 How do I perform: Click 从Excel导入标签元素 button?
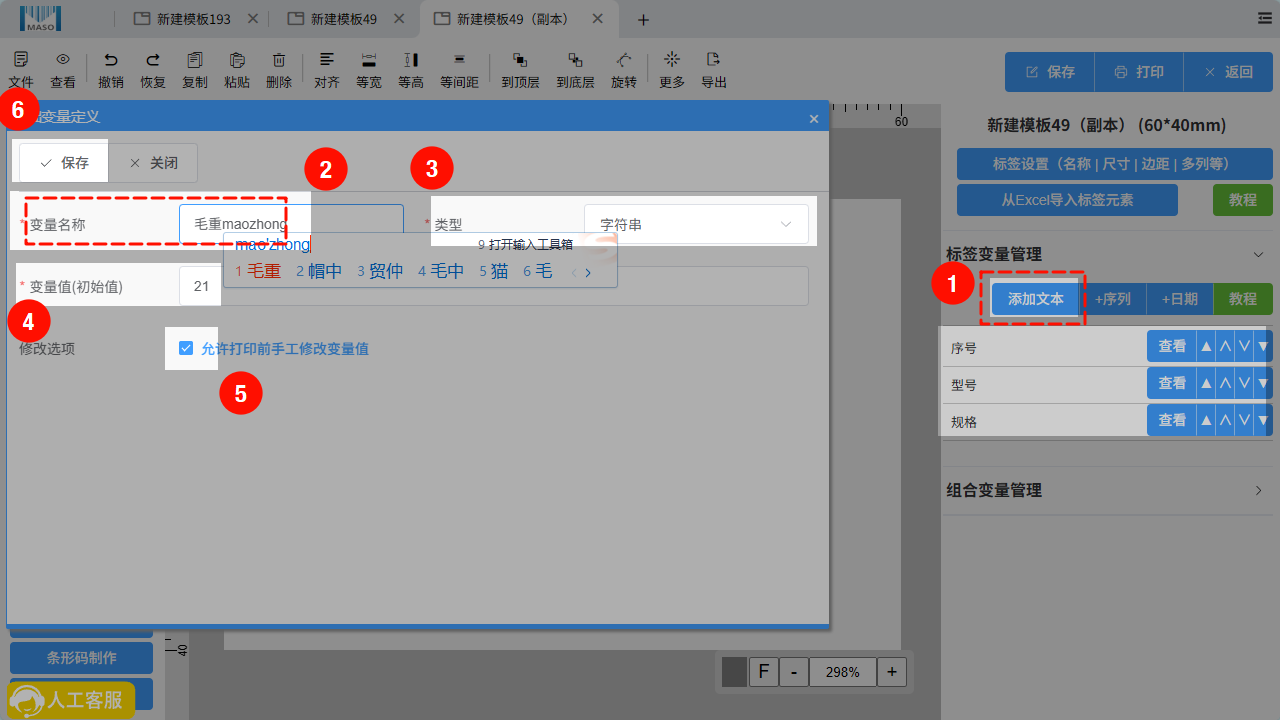click(1067, 200)
